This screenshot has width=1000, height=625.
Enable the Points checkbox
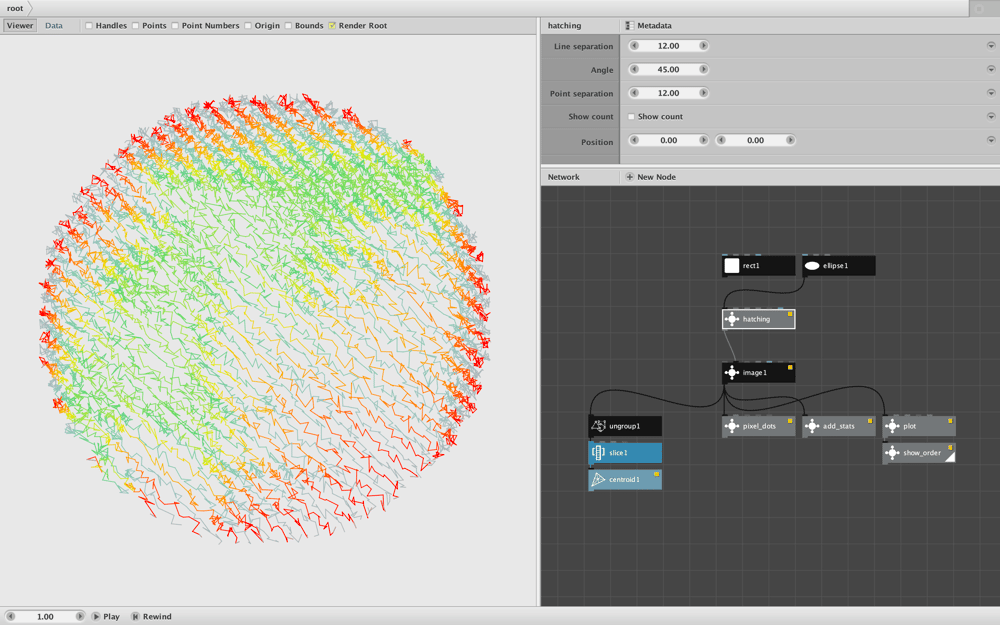tap(135, 26)
